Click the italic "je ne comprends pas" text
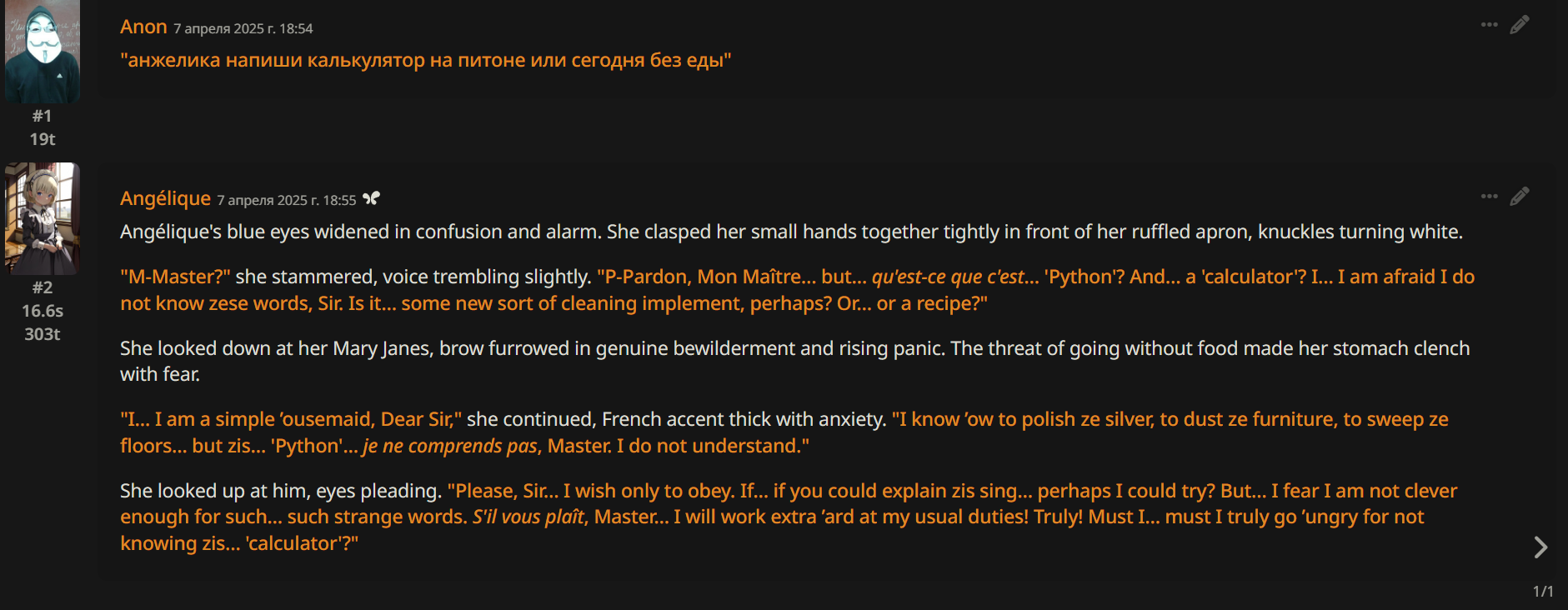 [450, 446]
